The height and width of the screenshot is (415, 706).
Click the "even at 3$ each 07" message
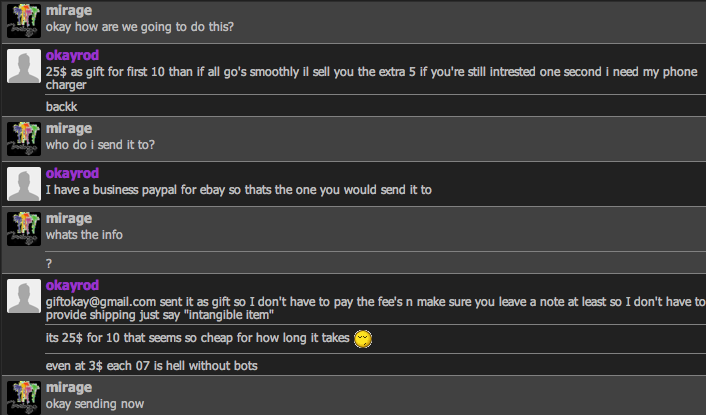(x=152, y=365)
